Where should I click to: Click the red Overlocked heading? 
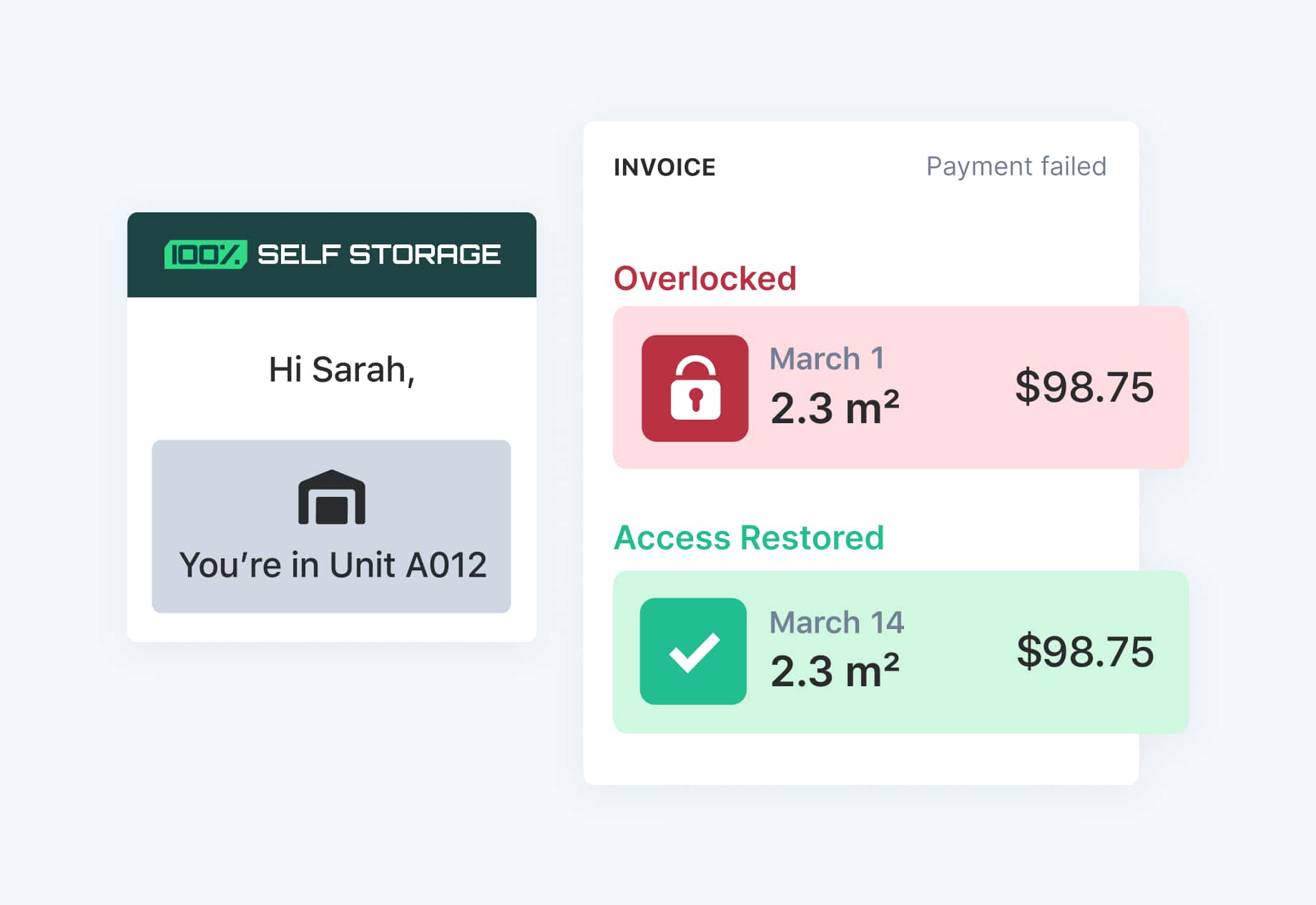(x=704, y=278)
